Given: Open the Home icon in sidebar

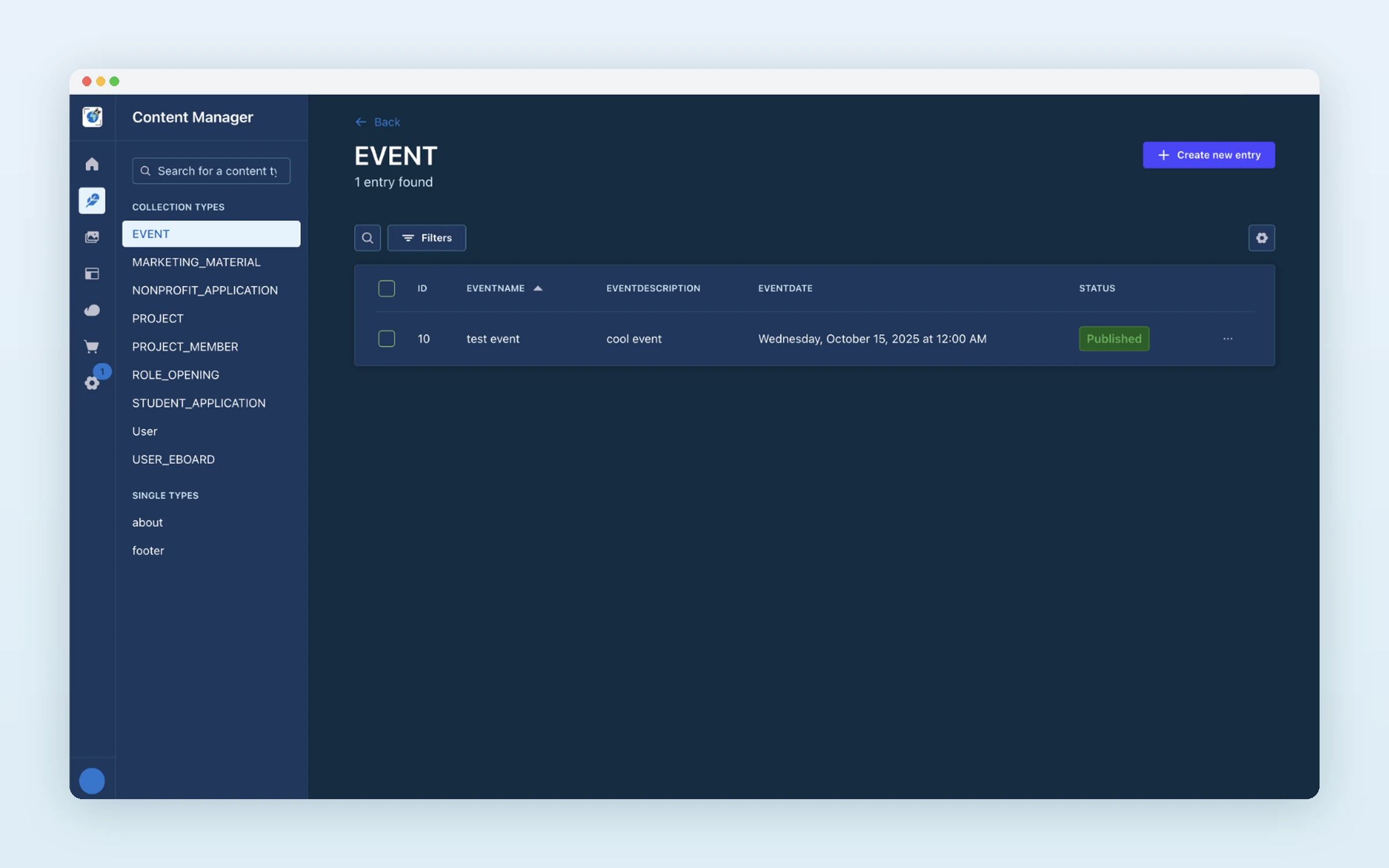Looking at the screenshot, I should [x=92, y=164].
